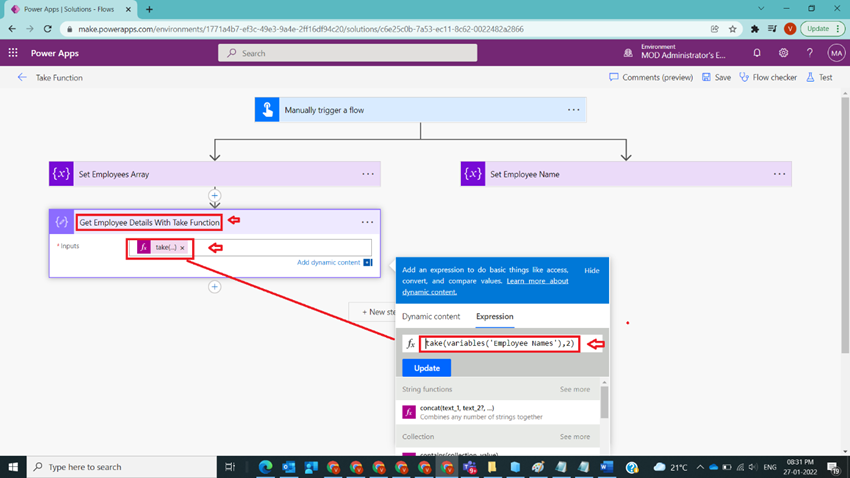Open Microsoft Teams from taskbar
Image resolution: width=850 pixels, height=478 pixels.
(x=469, y=467)
